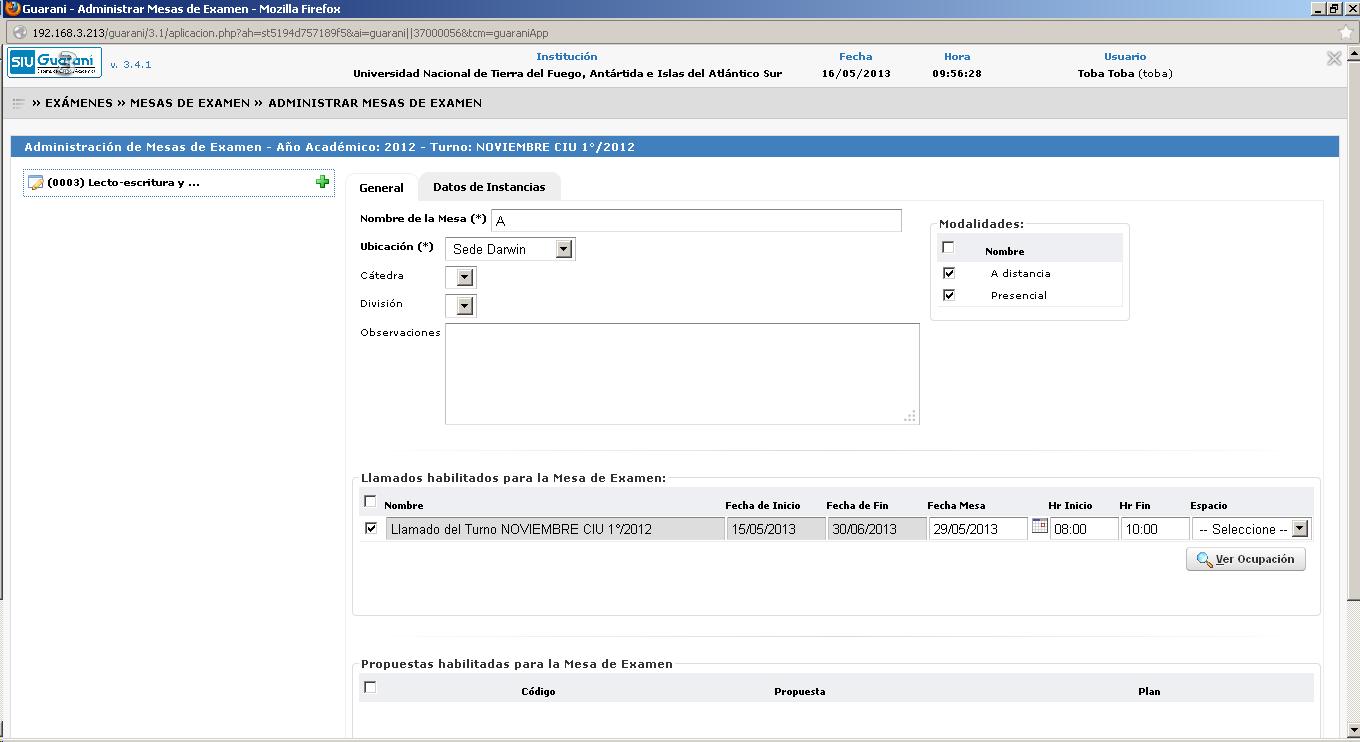The height and width of the screenshot is (742, 1360).
Task: Click the Administración de Mesas de Examen title bar
Action: (x=674, y=147)
